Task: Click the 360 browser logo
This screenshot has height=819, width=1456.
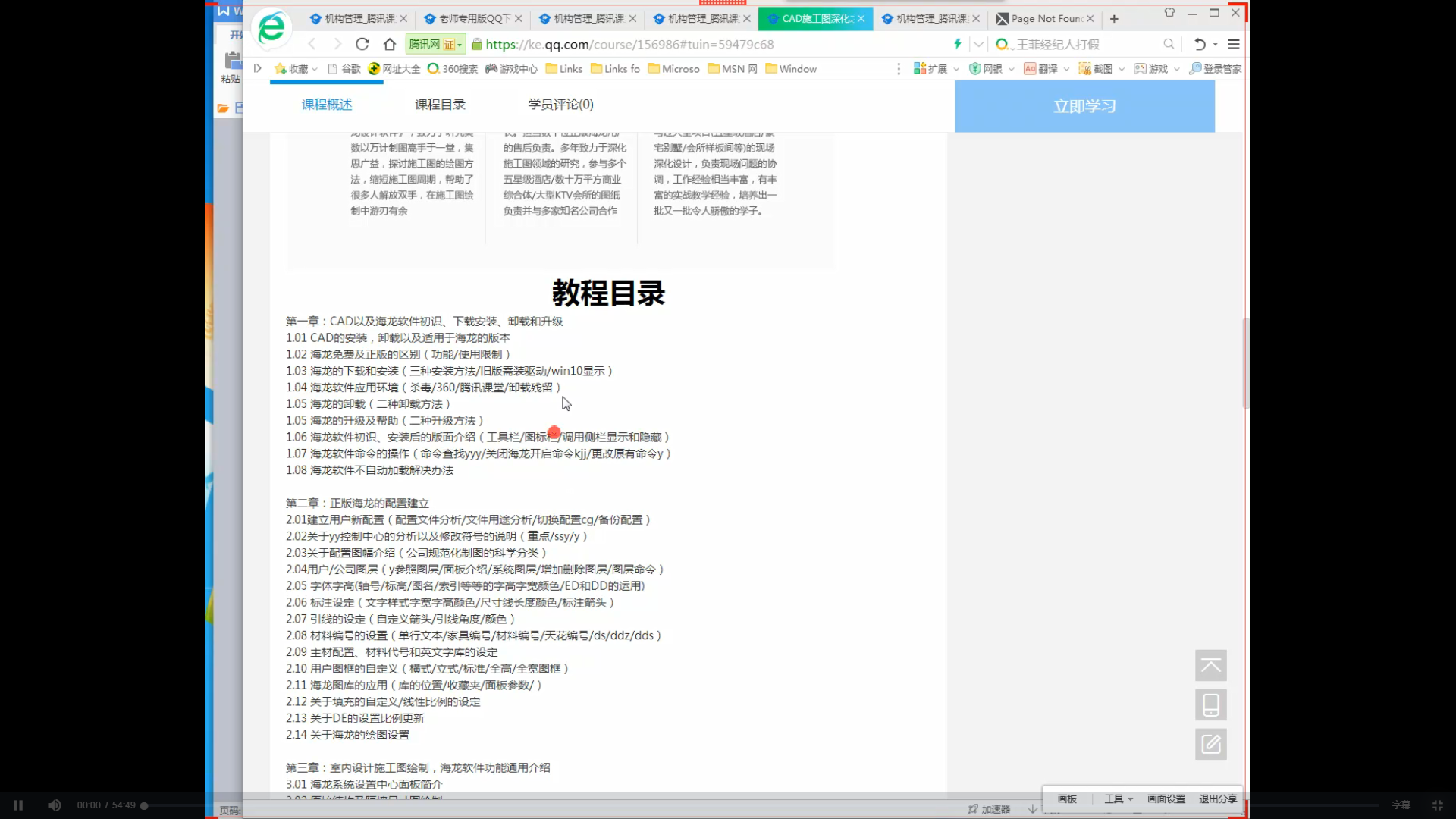Action: (271, 29)
